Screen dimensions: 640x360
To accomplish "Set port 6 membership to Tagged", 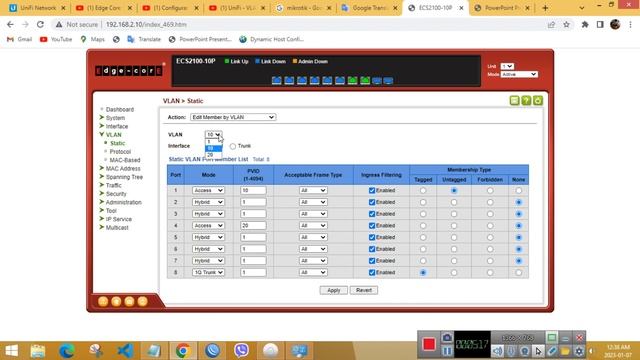I will (x=423, y=249).
